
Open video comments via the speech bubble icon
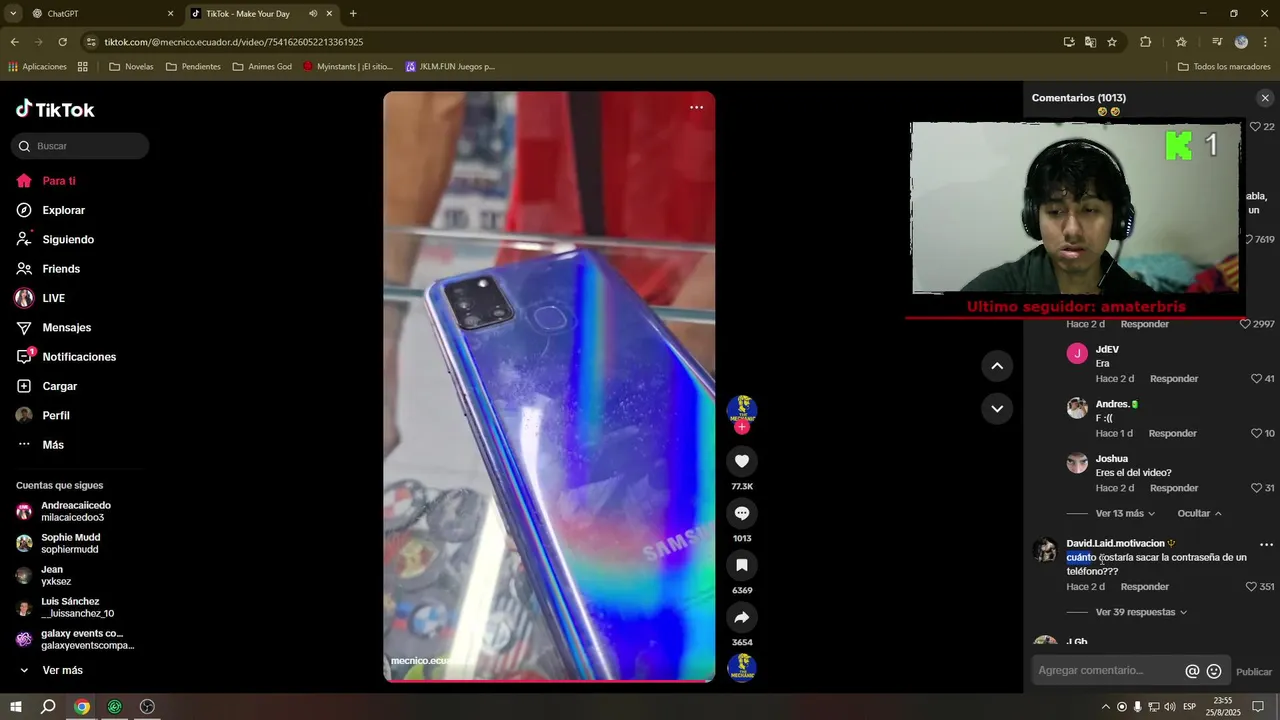coord(741,513)
